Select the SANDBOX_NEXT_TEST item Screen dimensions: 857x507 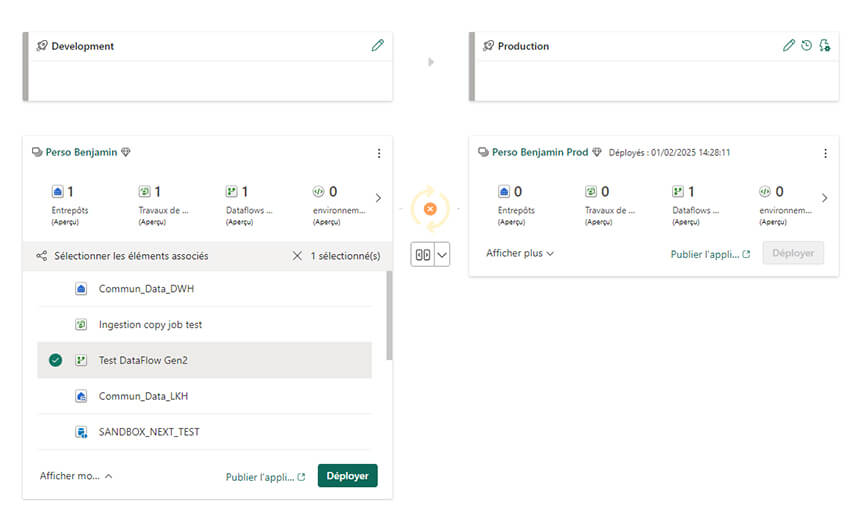point(148,432)
